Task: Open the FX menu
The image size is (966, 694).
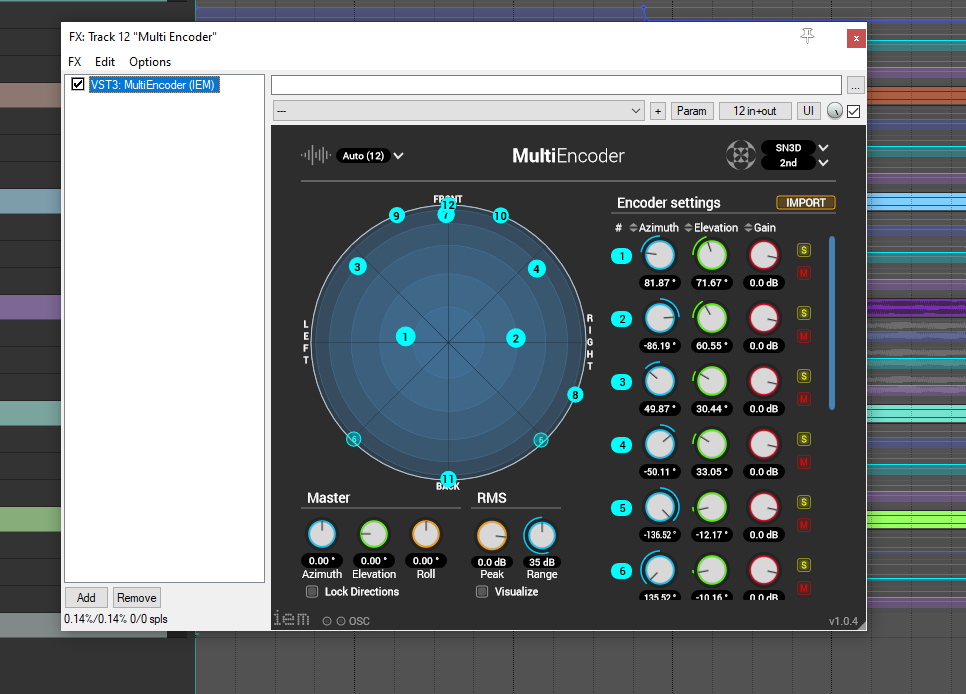Action: tap(75, 62)
